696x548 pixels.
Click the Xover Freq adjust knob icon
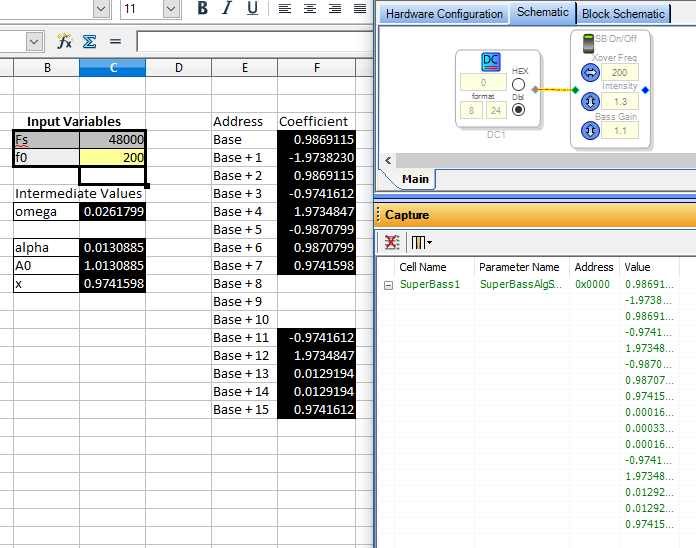[x=590, y=72]
